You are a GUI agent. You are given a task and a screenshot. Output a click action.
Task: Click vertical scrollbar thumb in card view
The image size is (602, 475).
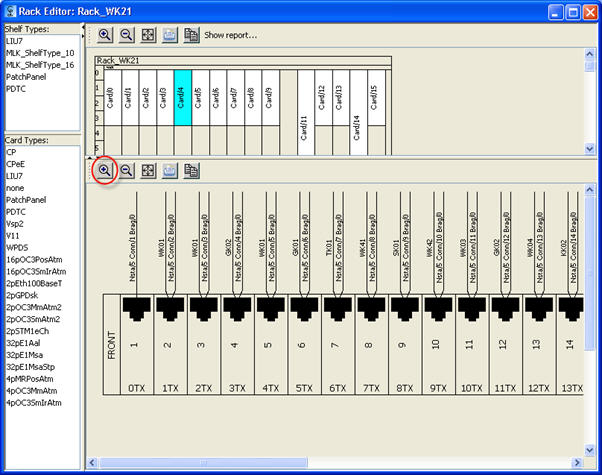(590, 272)
